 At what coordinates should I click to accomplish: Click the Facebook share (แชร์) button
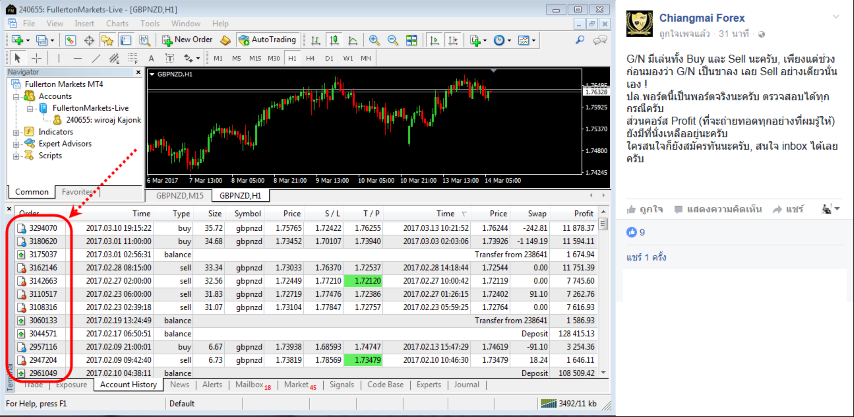pos(788,209)
